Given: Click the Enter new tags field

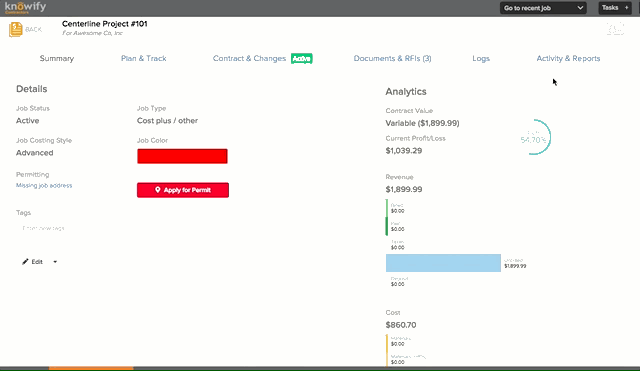Looking at the screenshot, I should (x=43, y=228).
